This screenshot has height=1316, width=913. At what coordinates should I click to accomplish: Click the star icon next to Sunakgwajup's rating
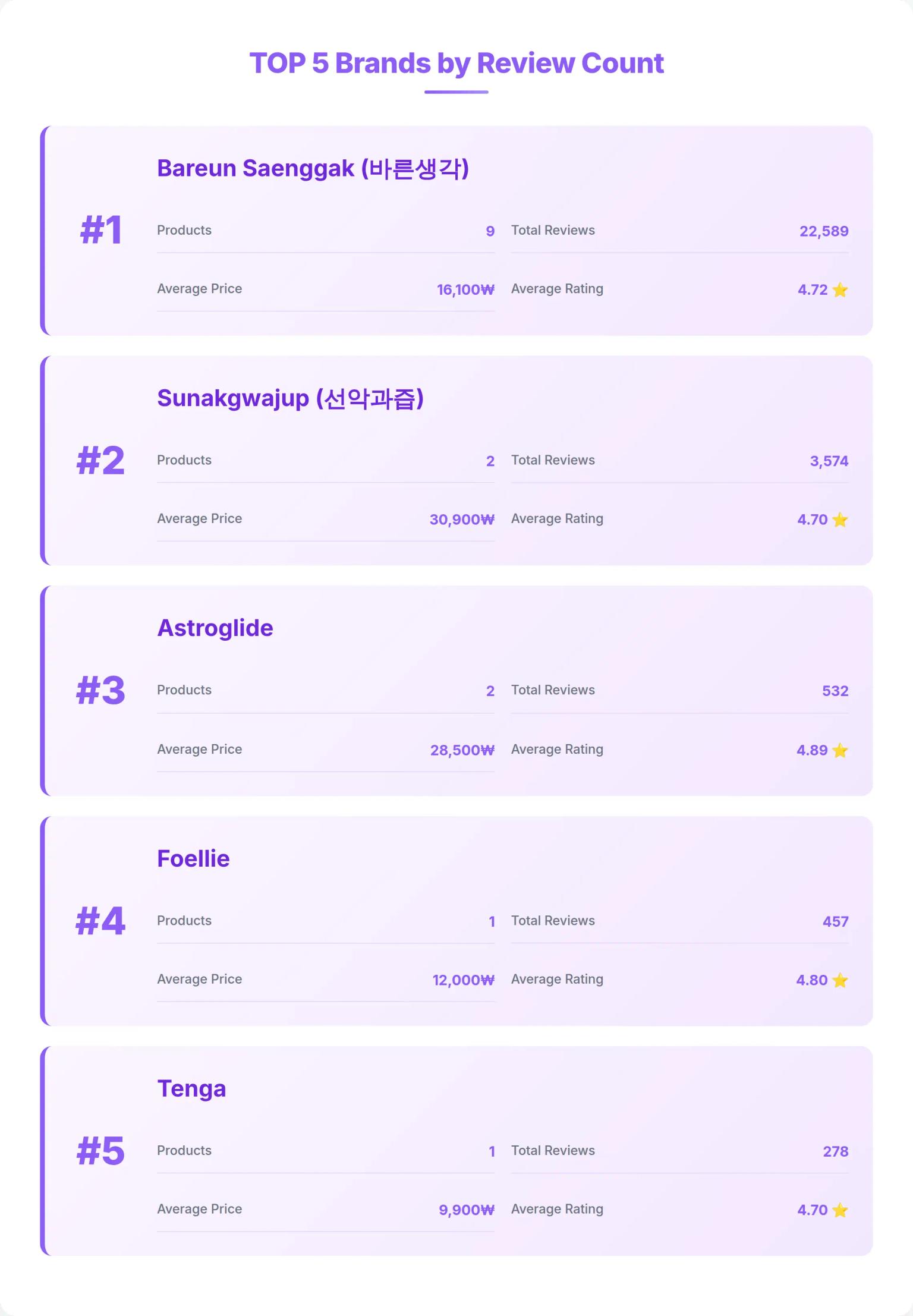tap(840, 520)
